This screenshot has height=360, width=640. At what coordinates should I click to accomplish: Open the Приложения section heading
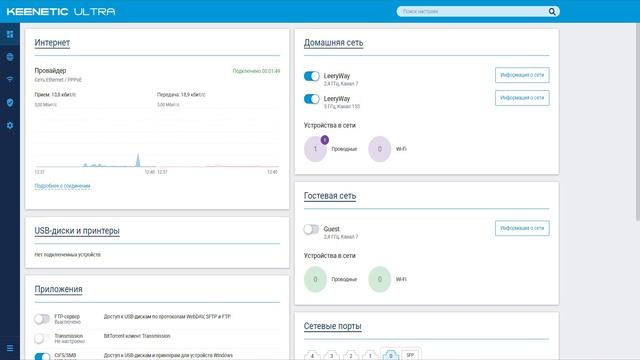(x=58, y=289)
